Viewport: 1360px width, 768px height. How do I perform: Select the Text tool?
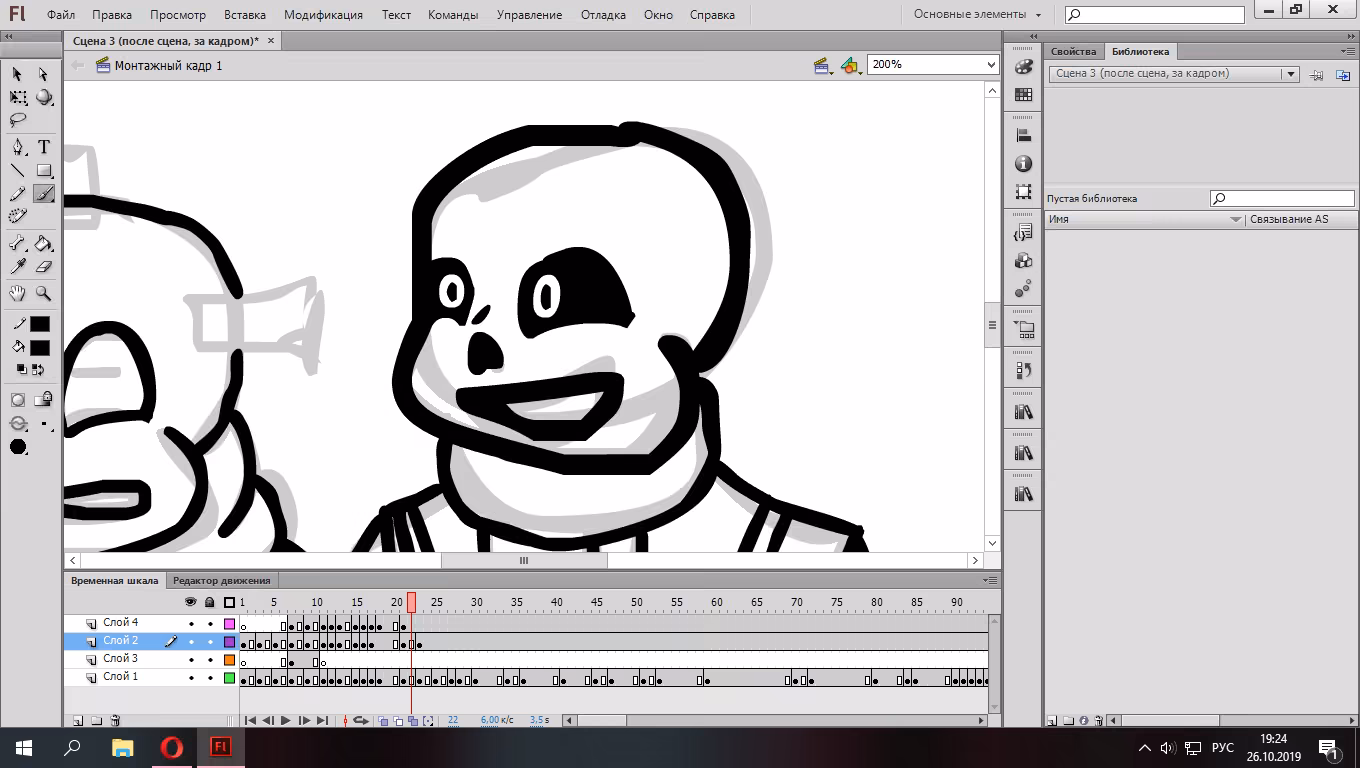point(43,147)
